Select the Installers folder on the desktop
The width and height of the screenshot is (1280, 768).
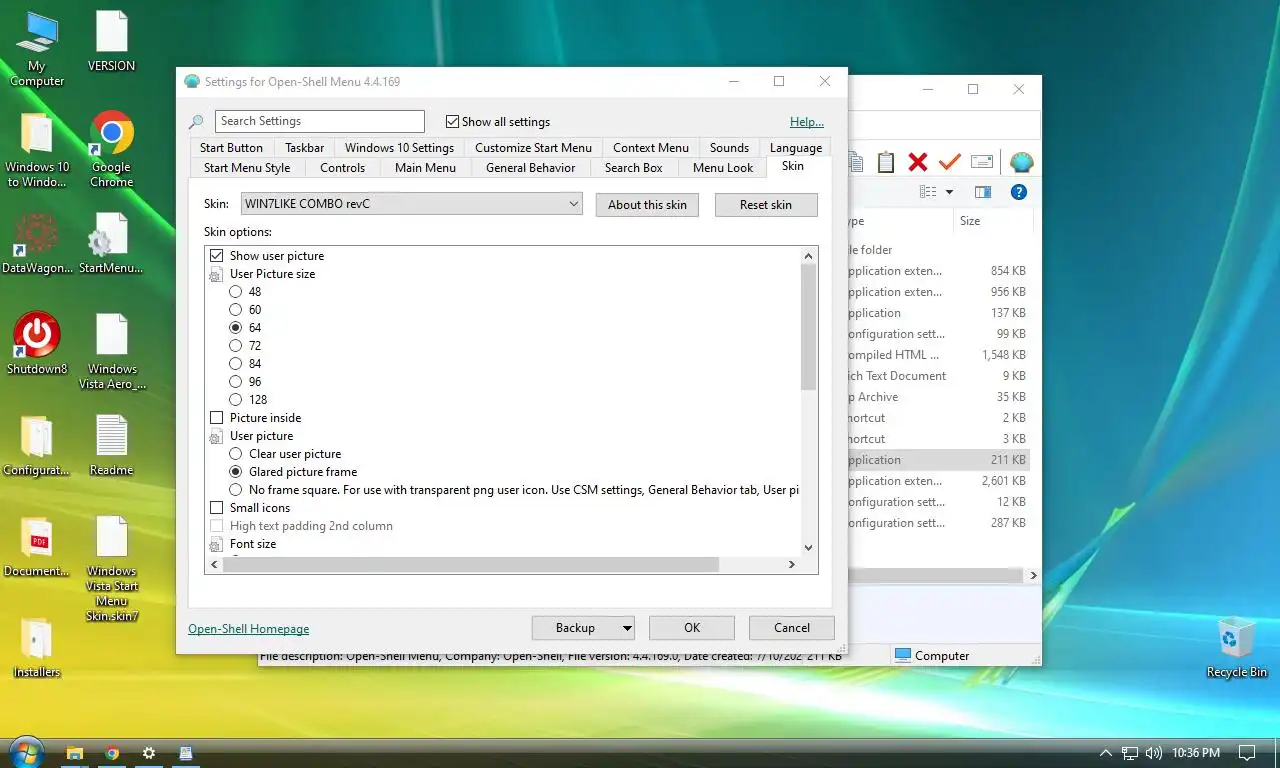[37, 648]
